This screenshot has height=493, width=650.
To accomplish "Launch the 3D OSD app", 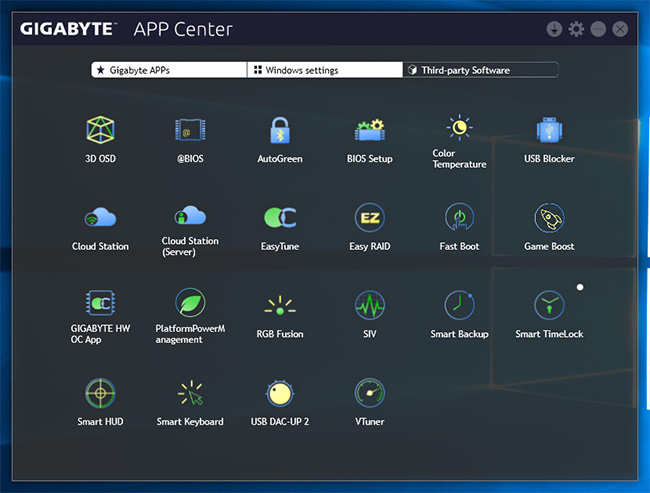I will (x=100, y=131).
